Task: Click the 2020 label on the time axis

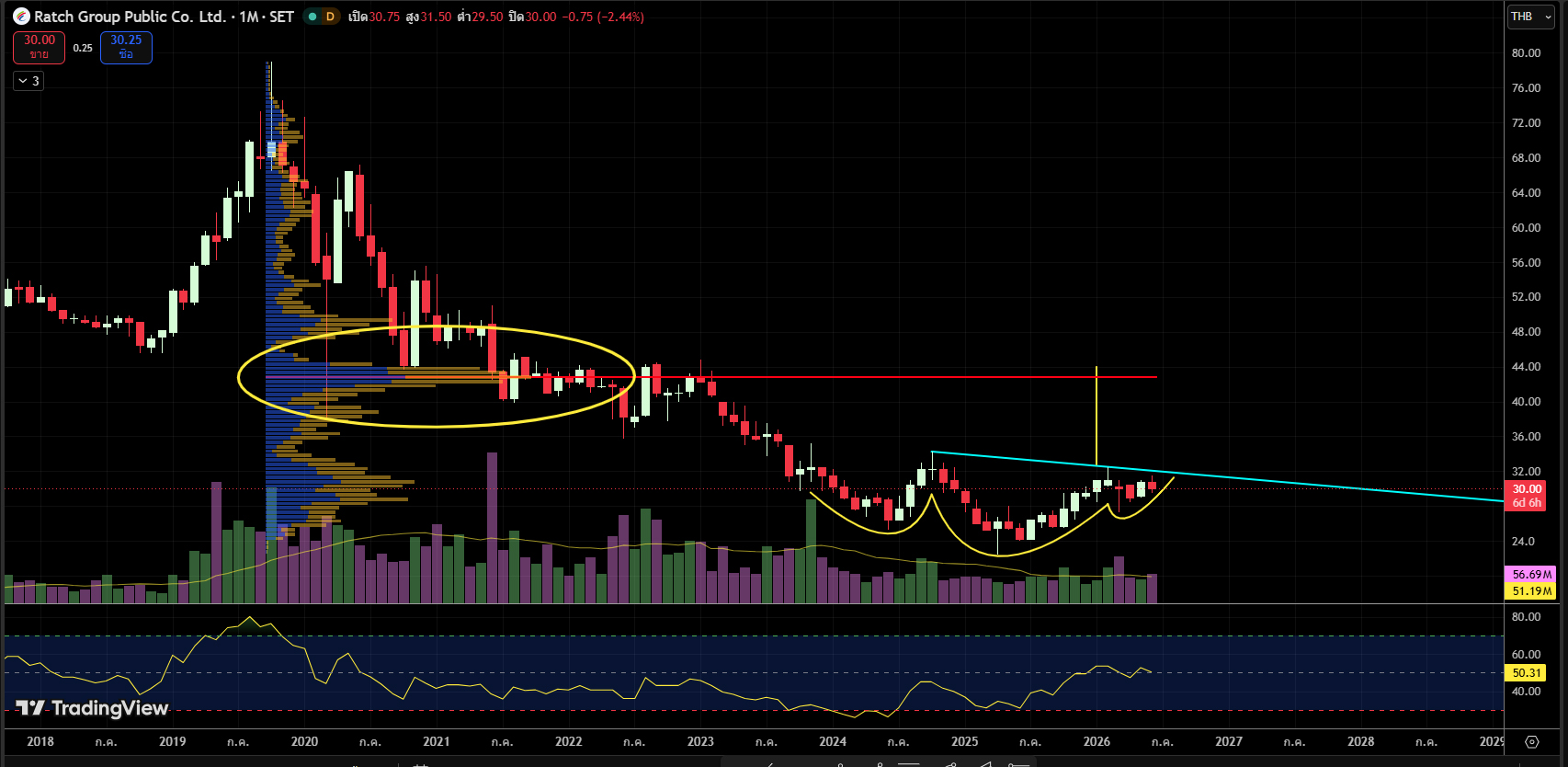Action: point(304,741)
